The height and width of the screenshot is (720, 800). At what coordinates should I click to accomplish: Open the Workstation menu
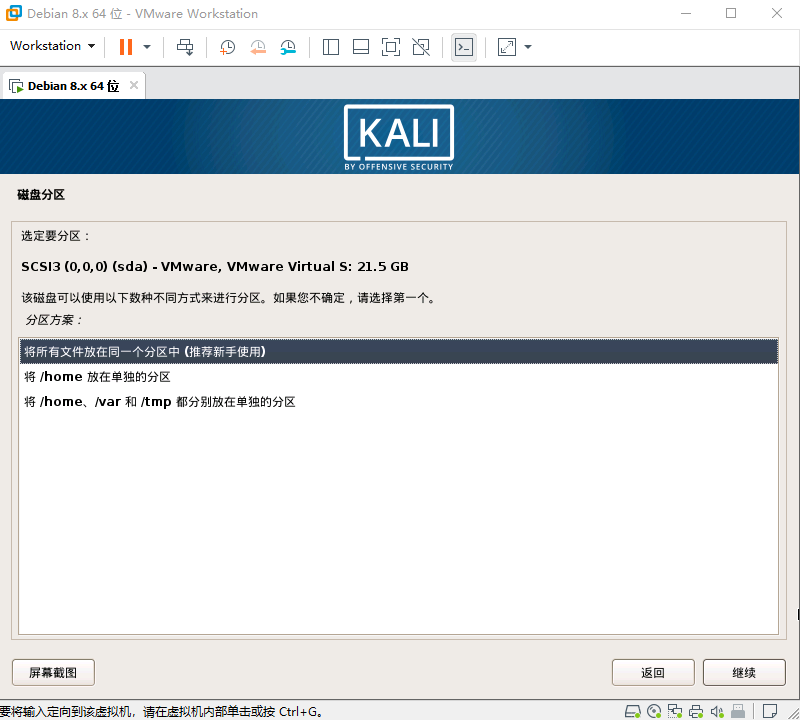pos(53,46)
